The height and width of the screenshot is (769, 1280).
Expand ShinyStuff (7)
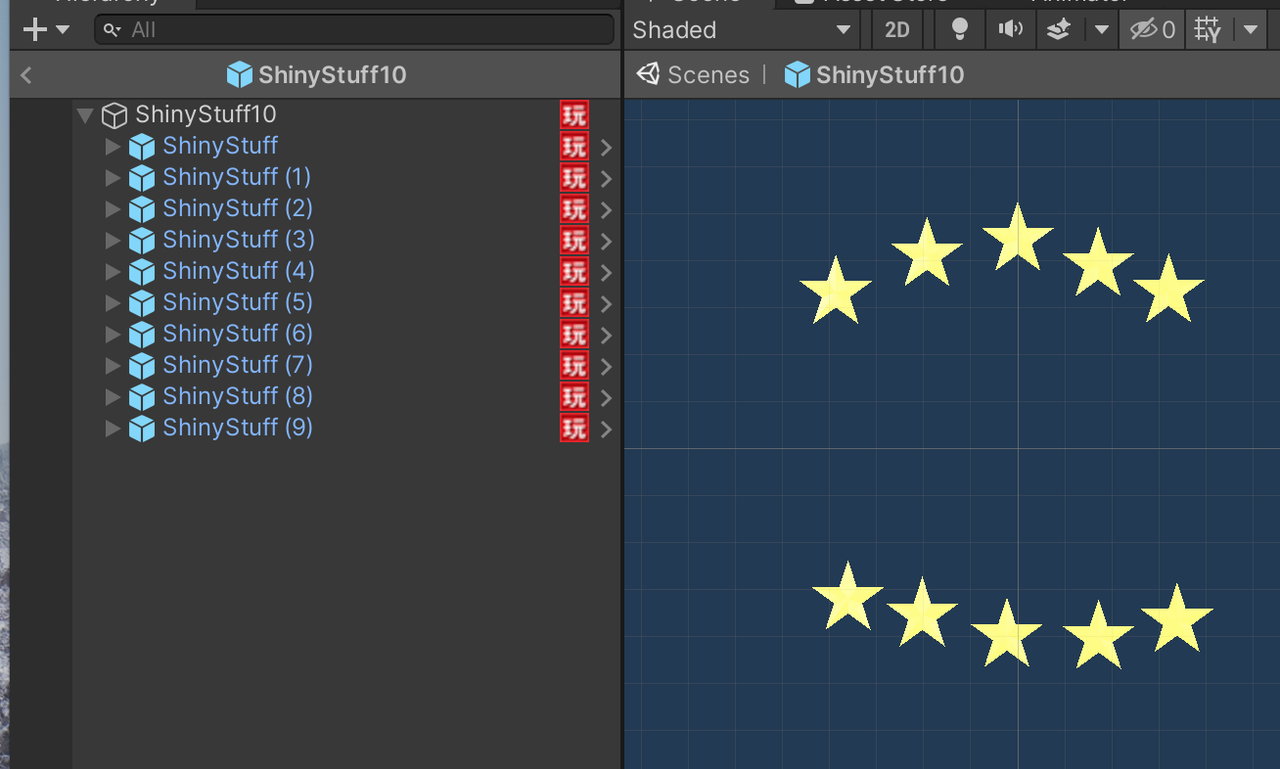pos(113,366)
